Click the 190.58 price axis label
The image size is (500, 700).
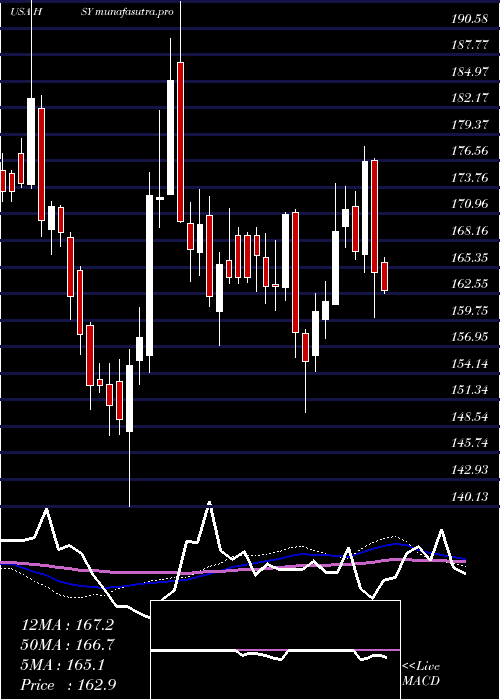tap(468, 19)
